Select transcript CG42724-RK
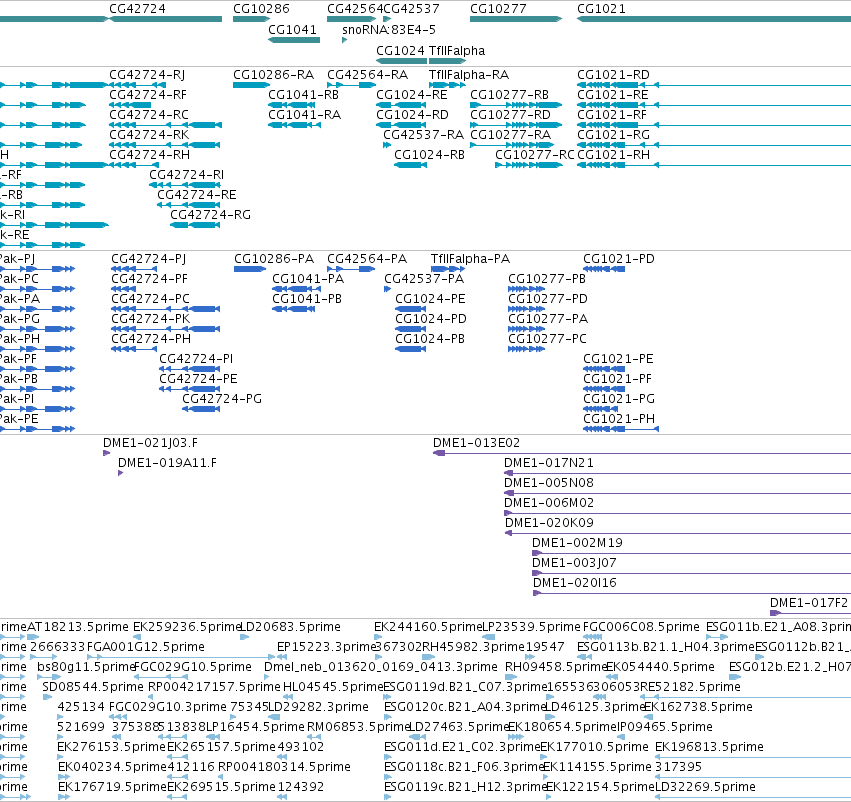 [149, 135]
